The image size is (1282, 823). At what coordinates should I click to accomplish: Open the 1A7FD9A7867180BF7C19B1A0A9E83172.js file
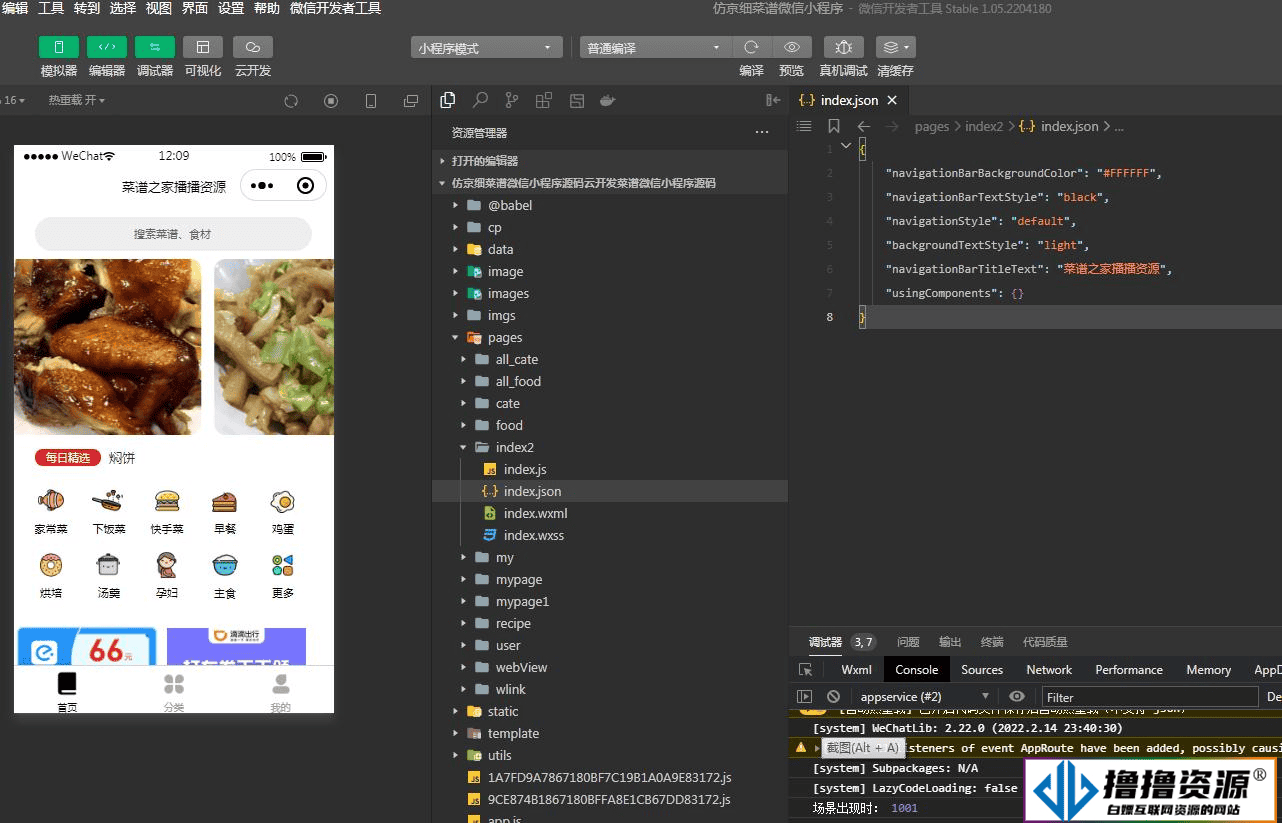pyautogui.click(x=610, y=777)
